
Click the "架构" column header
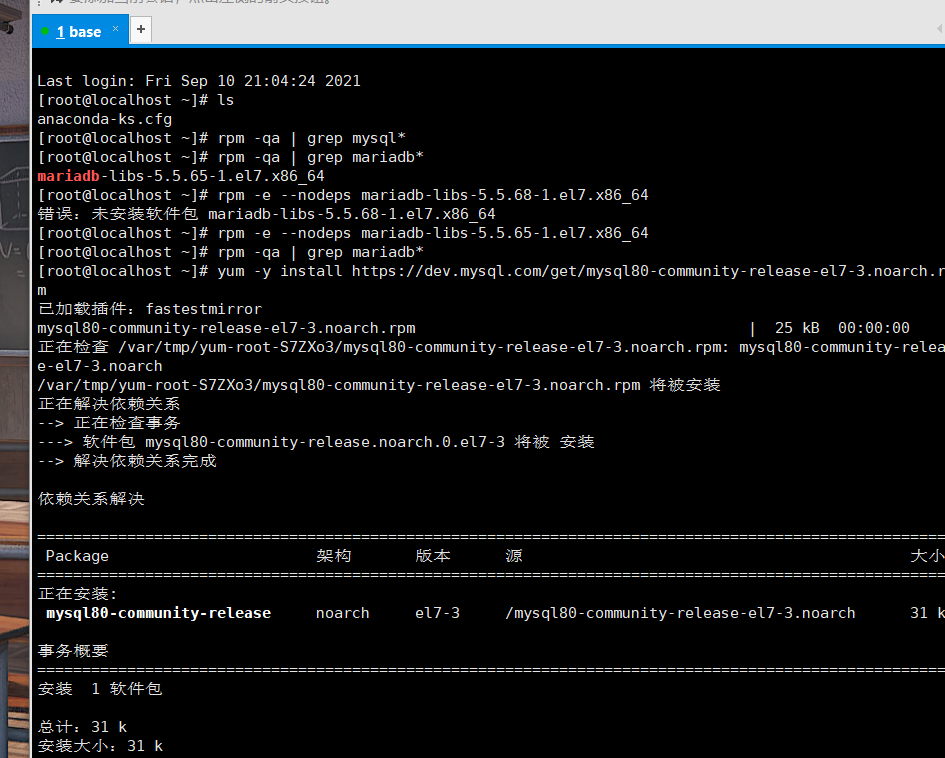coord(334,556)
